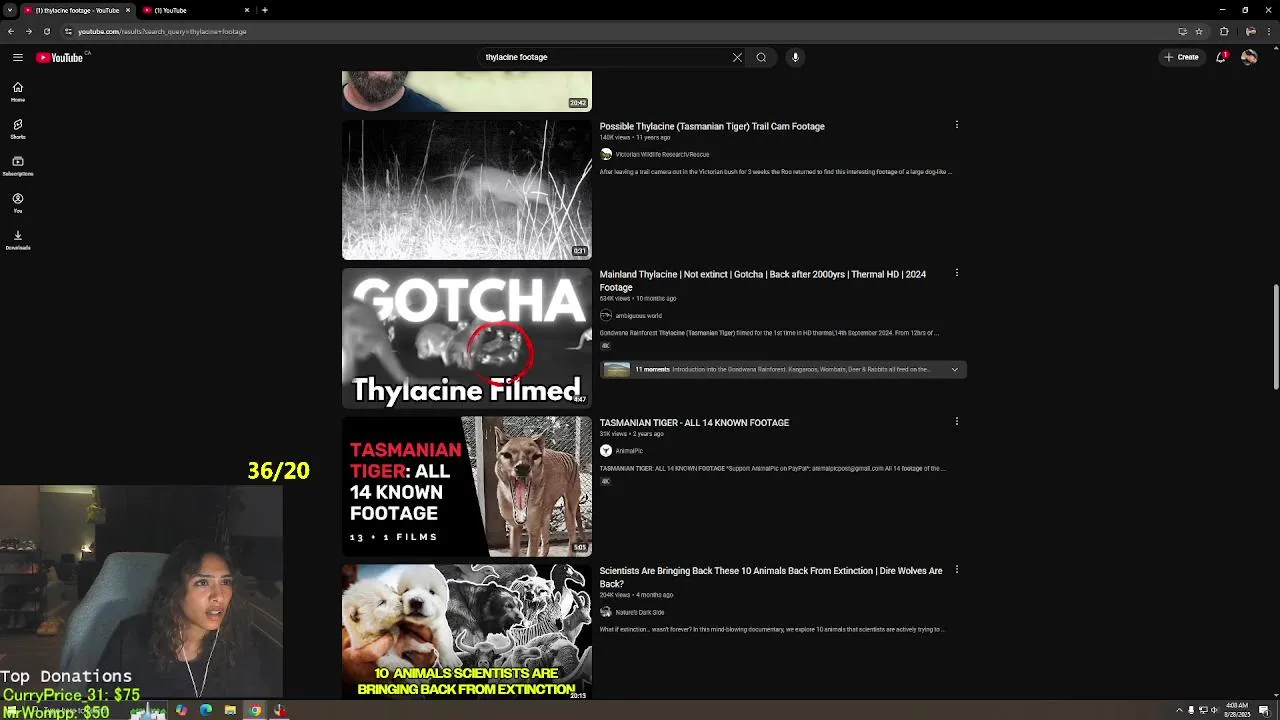Open the Chrome three-dot menu
This screenshot has height=720, width=1280.
click(1269, 31)
